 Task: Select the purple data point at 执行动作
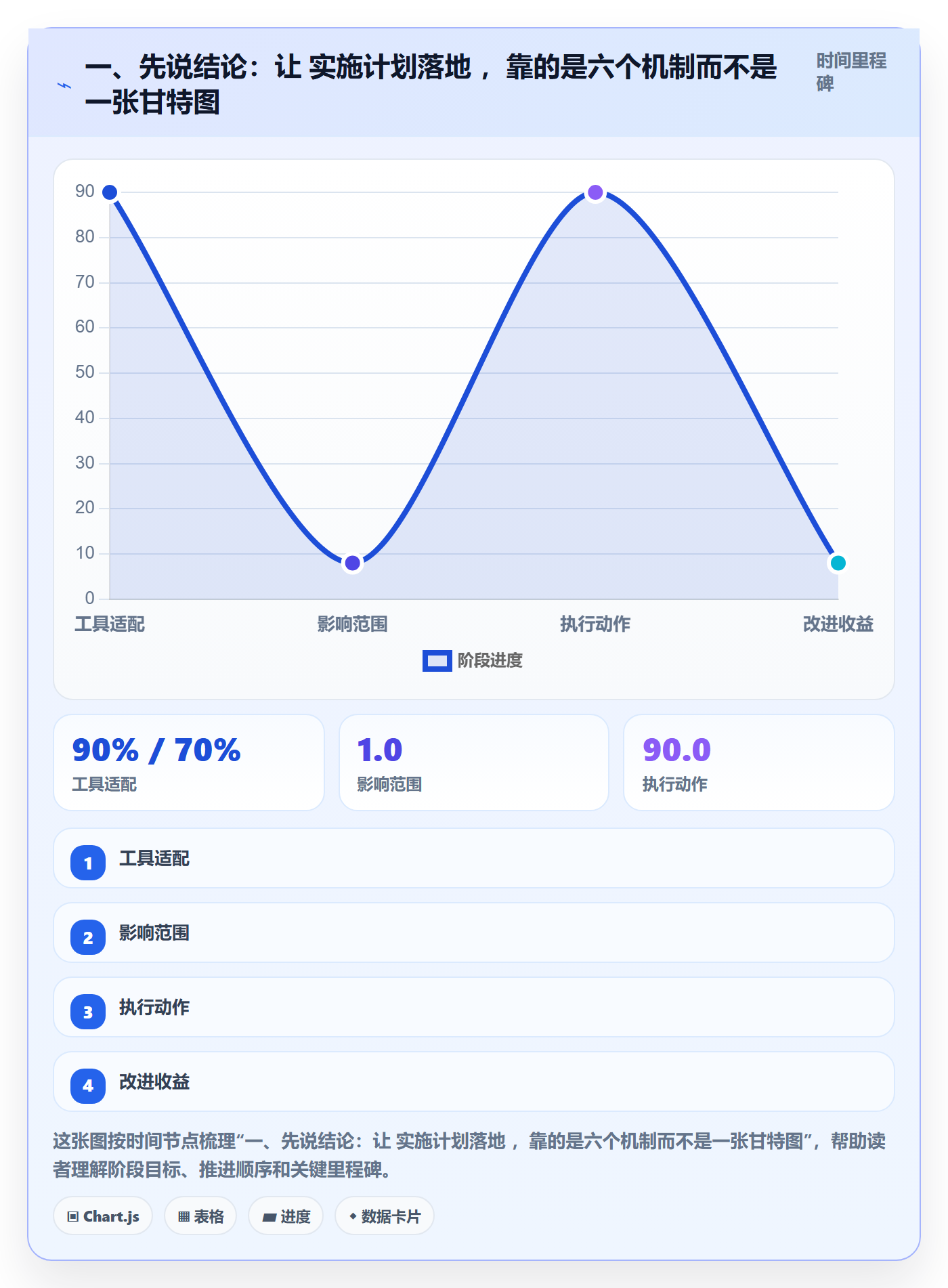[595, 192]
